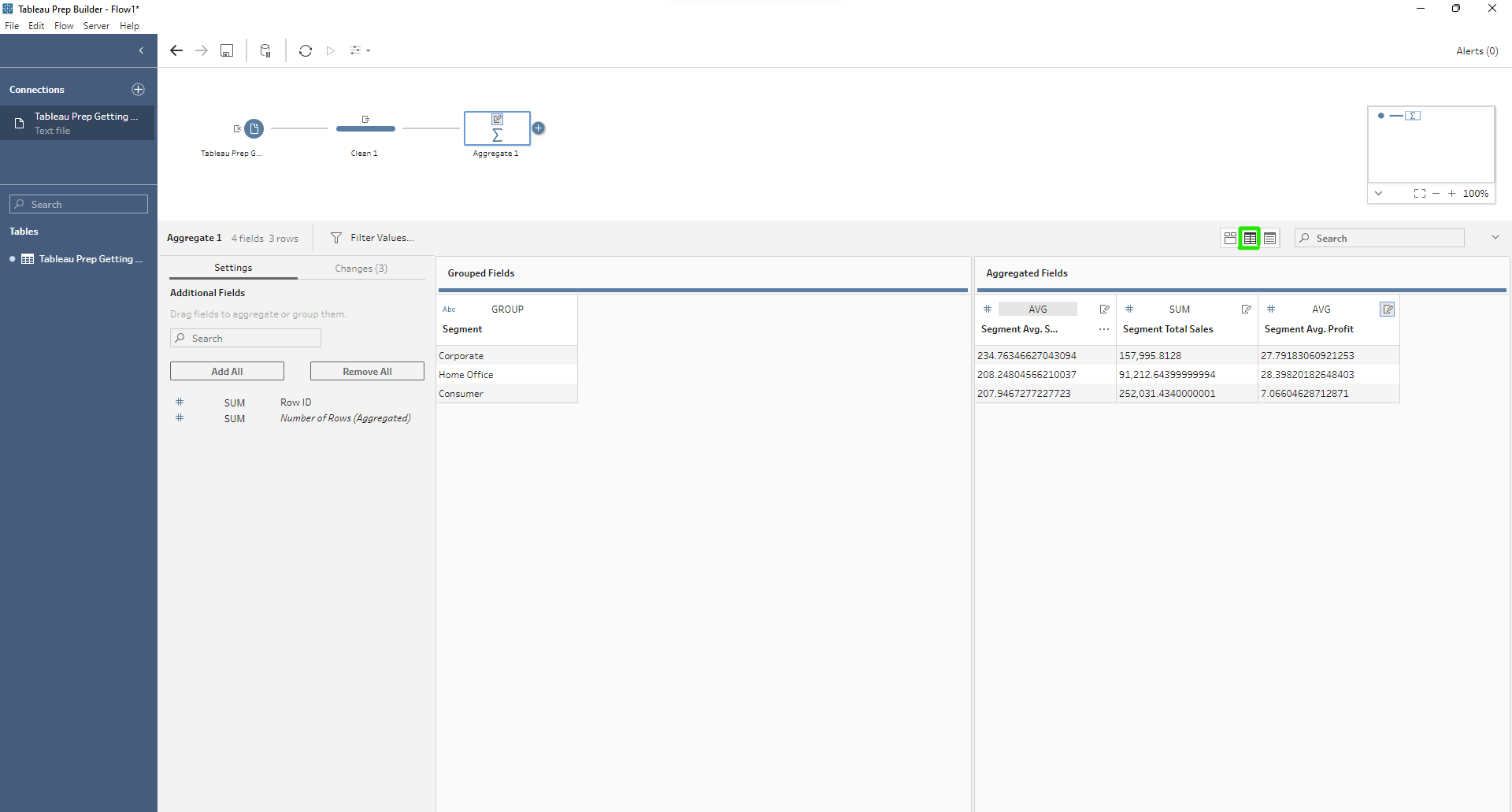
Task: Open the Alerts (0) indicator
Action: click(x=1477, y=50)
